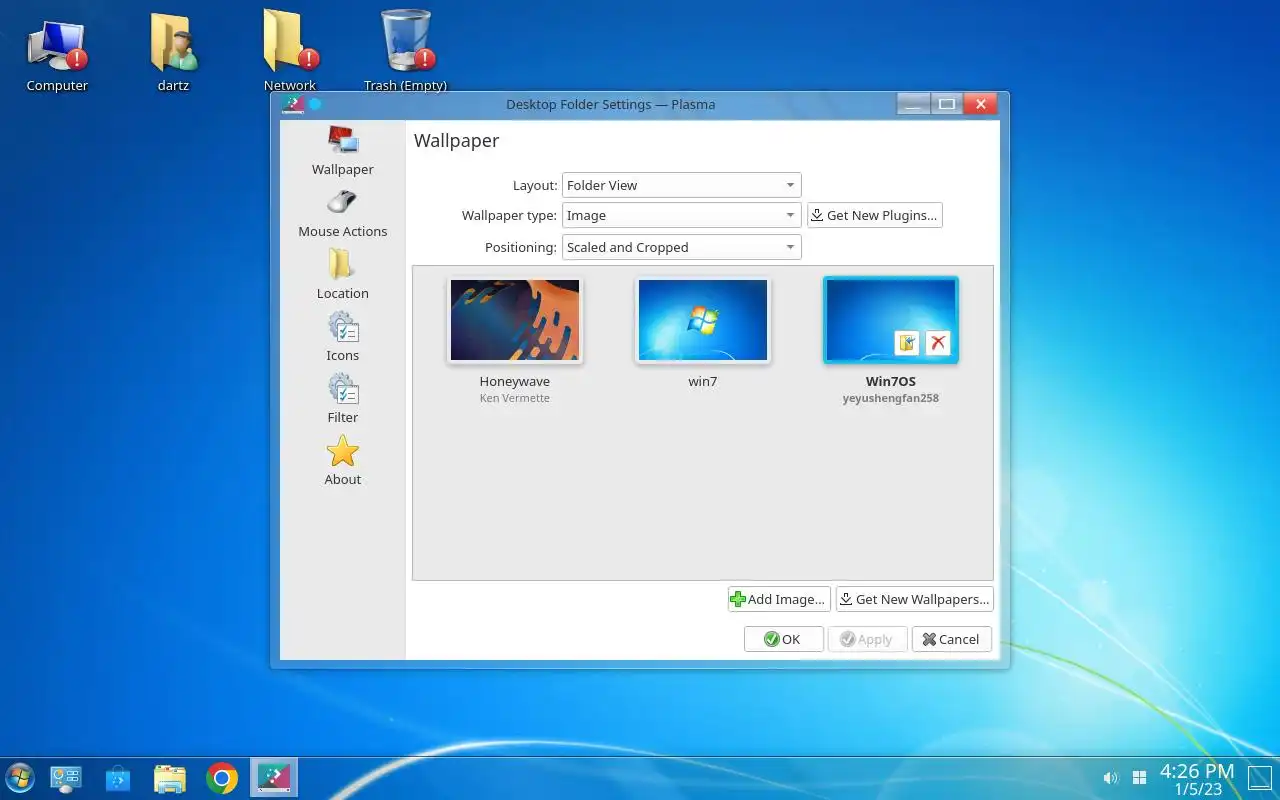Maximize the Desktop Folder Settings window
Screen dimensions: 1280x800
[947, 103]
